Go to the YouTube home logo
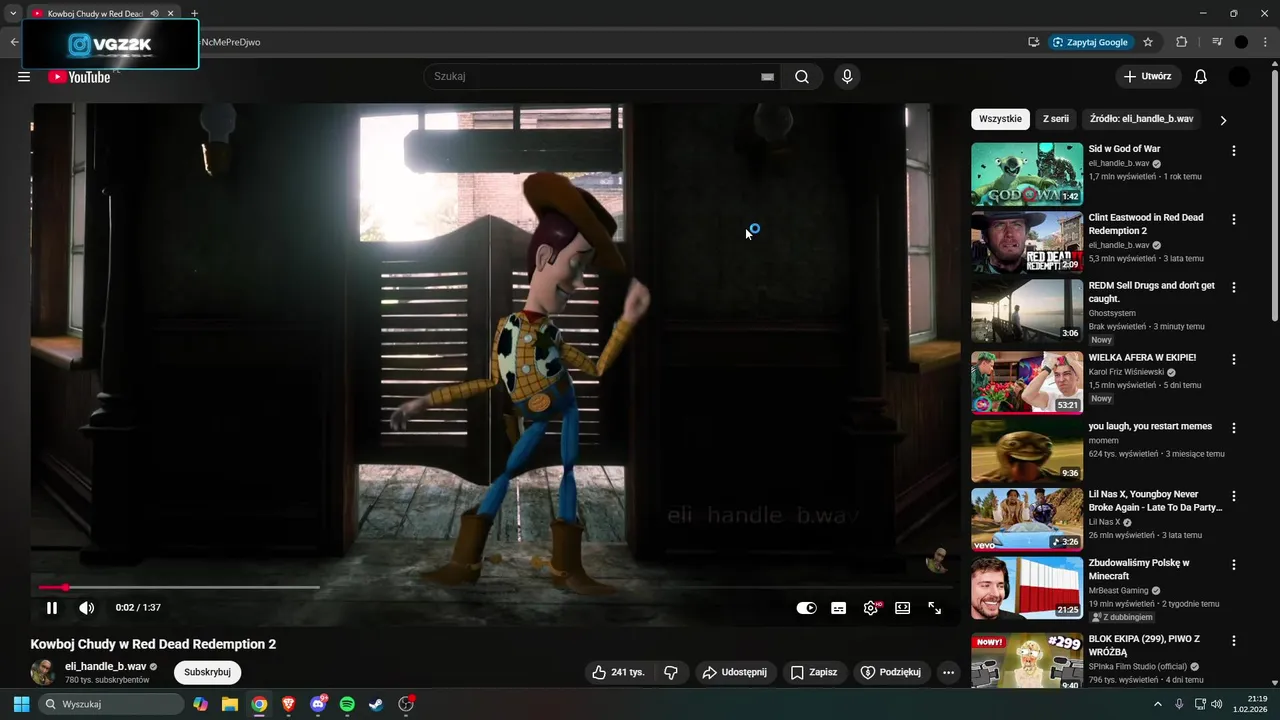Viewport: 1280px width, 720px height. point(79,77)
